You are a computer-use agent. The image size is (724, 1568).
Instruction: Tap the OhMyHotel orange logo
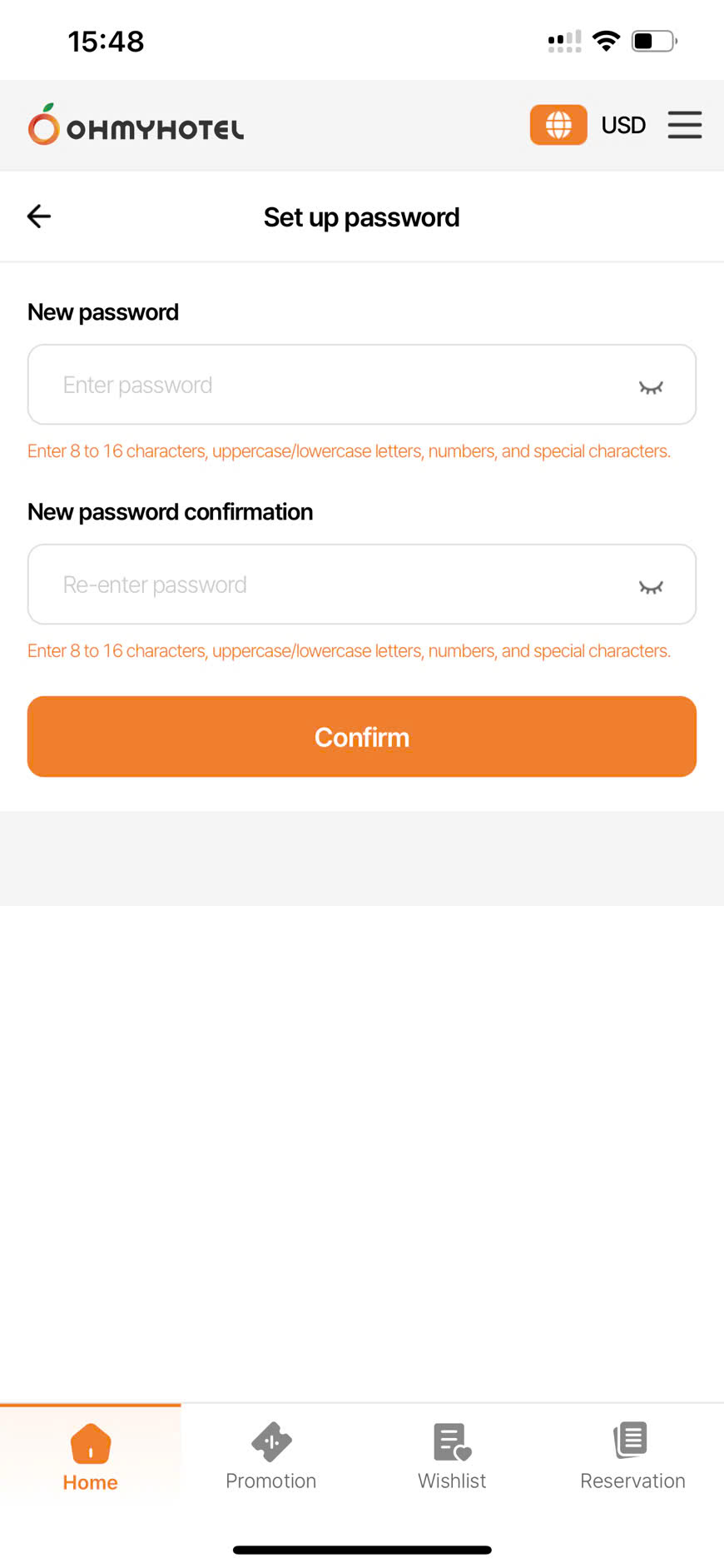(x=44, y=125)
